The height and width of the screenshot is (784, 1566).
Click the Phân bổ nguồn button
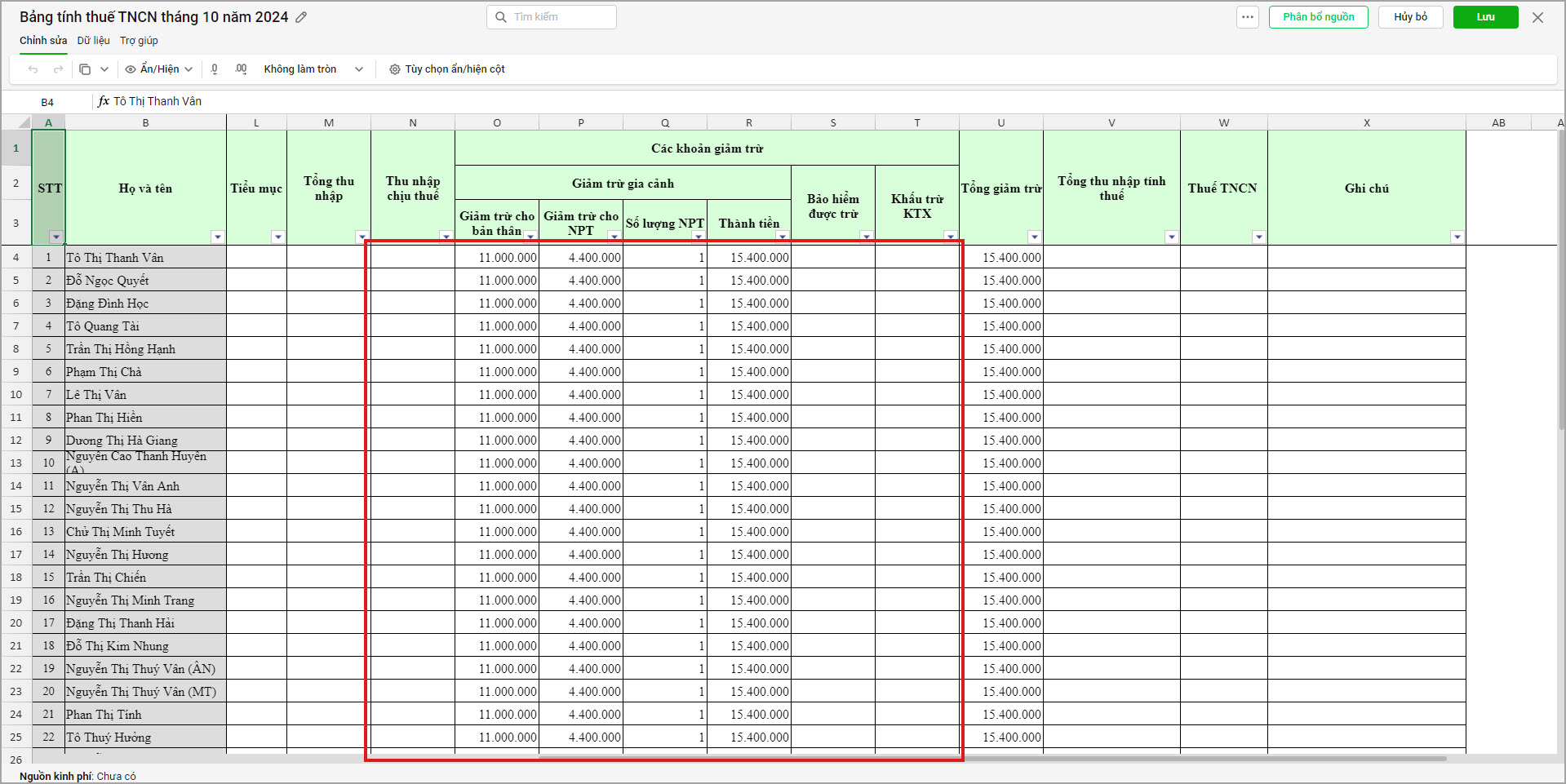coord(1318,17)
